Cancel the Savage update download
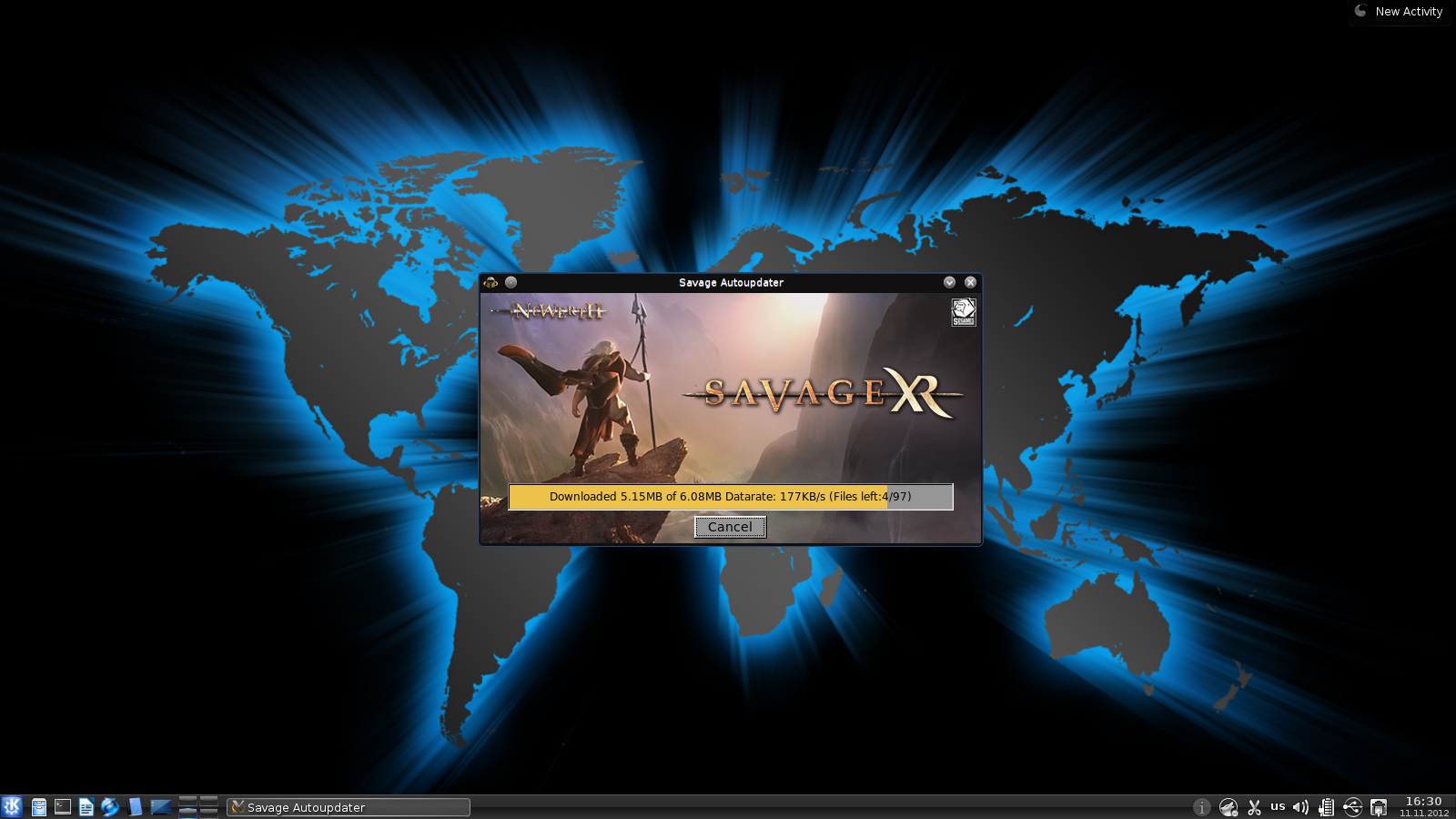The height and width of the screenshot is (819, 1456). pos(730,527)
